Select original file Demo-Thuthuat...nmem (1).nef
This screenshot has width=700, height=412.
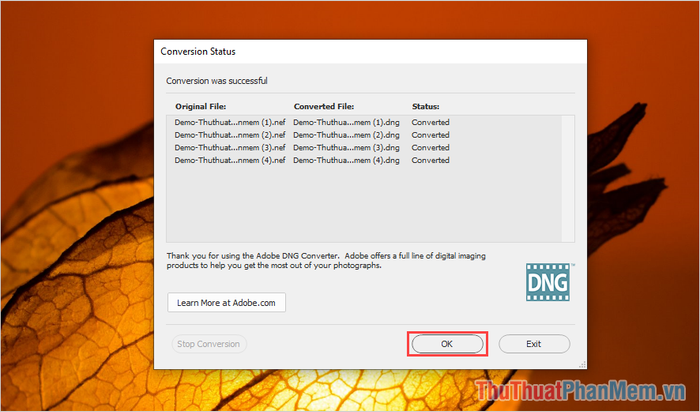tap(230, 122)
